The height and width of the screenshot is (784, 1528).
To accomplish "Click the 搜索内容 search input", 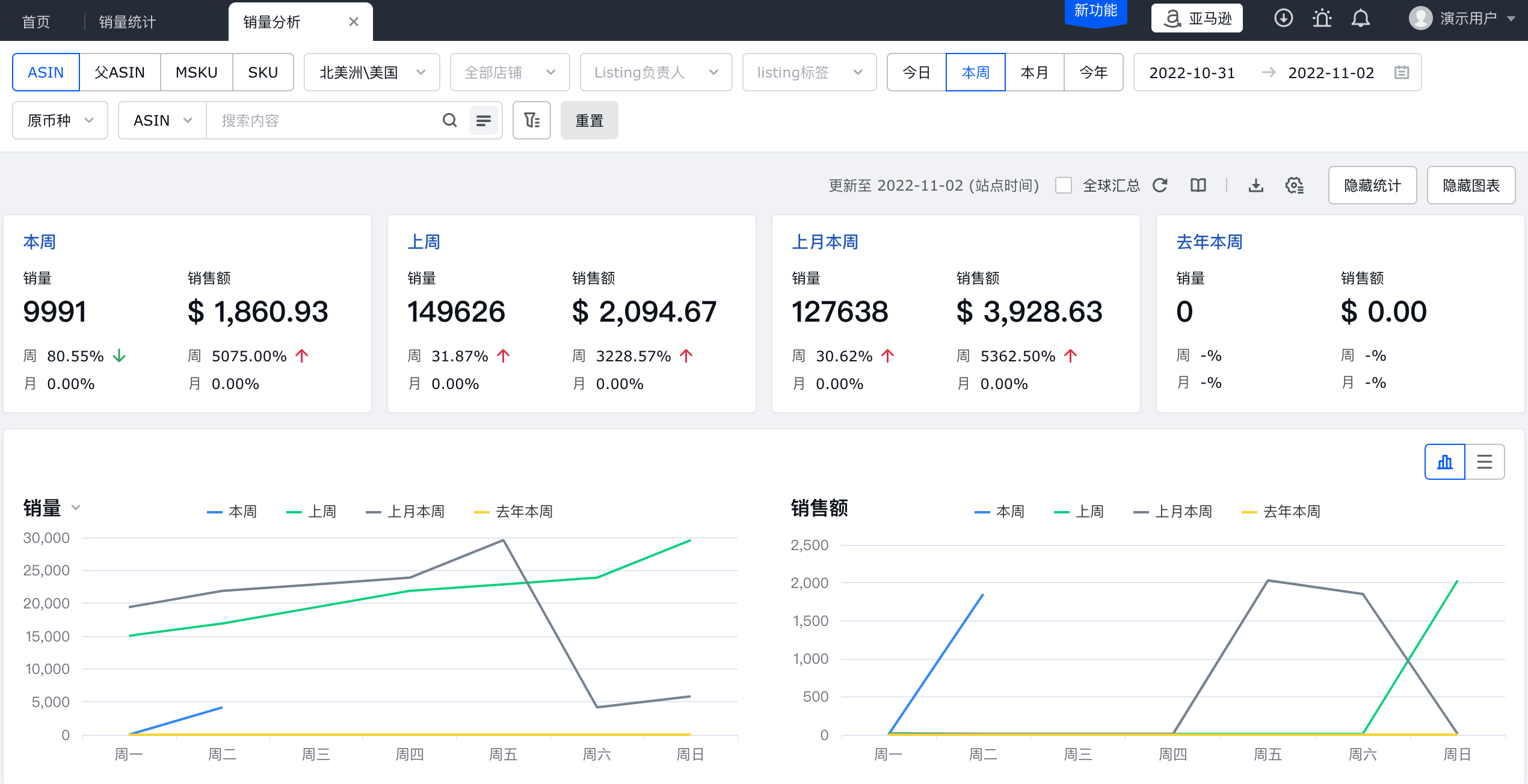I will tap(325, 120).
